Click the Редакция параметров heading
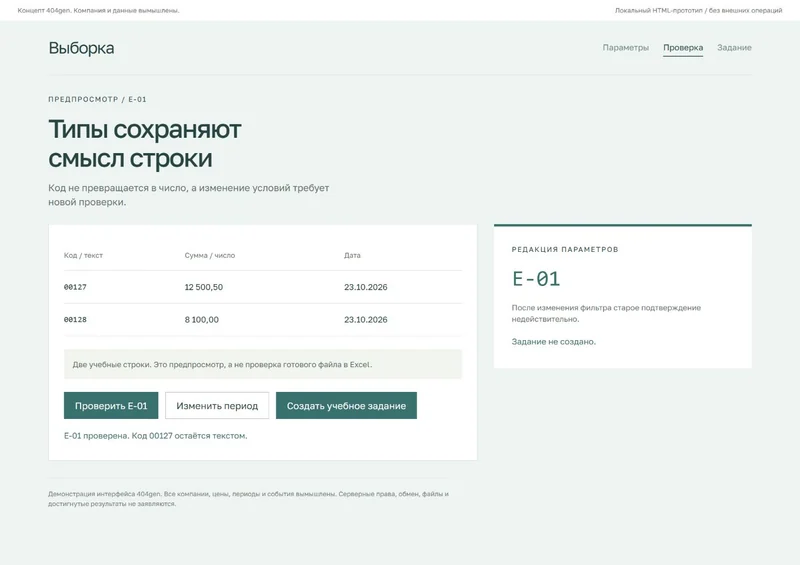 pos(565,249)
